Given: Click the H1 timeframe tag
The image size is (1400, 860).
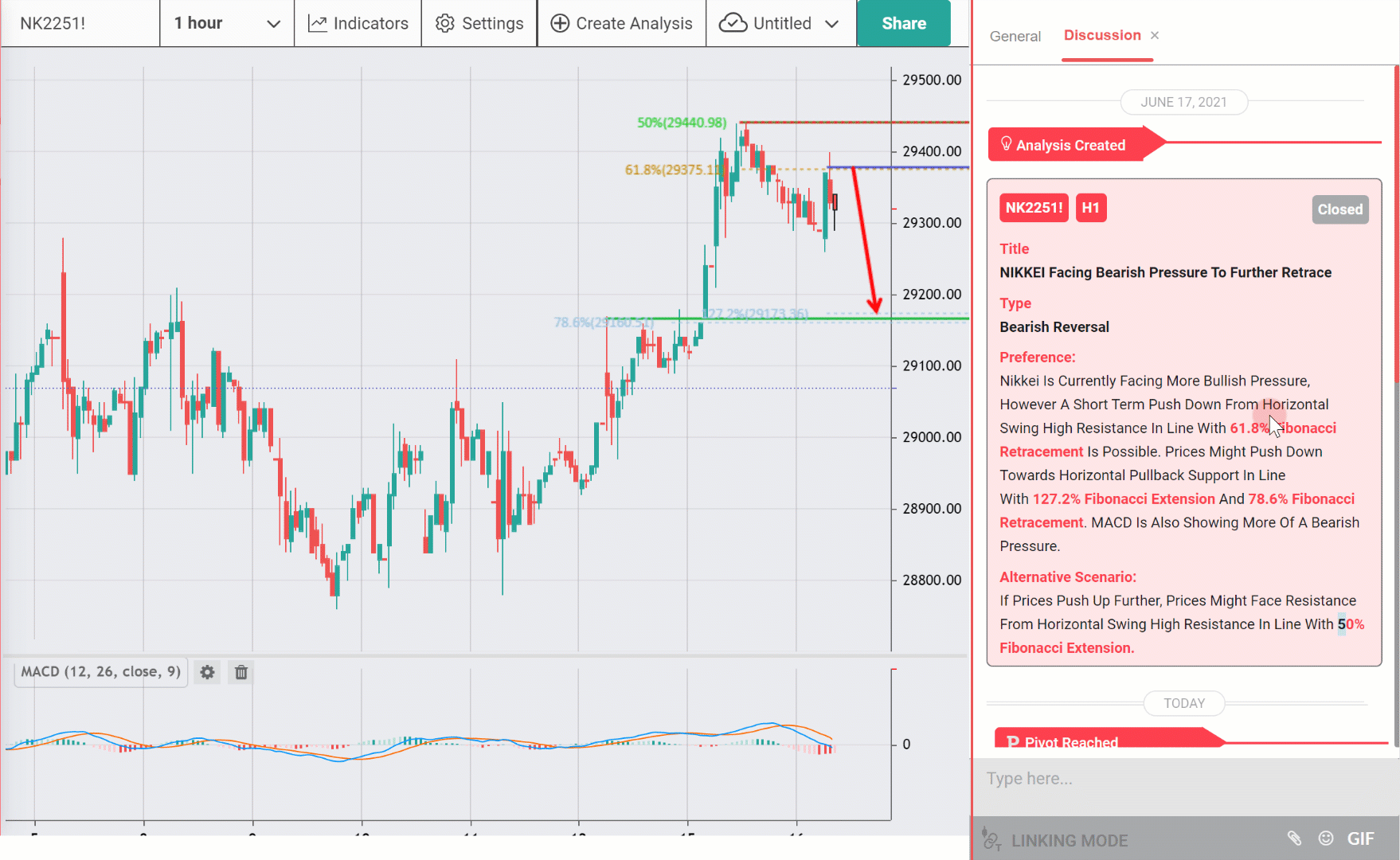Looking at the screenshot, I should pyautogui.click(x=1091, y=208).
